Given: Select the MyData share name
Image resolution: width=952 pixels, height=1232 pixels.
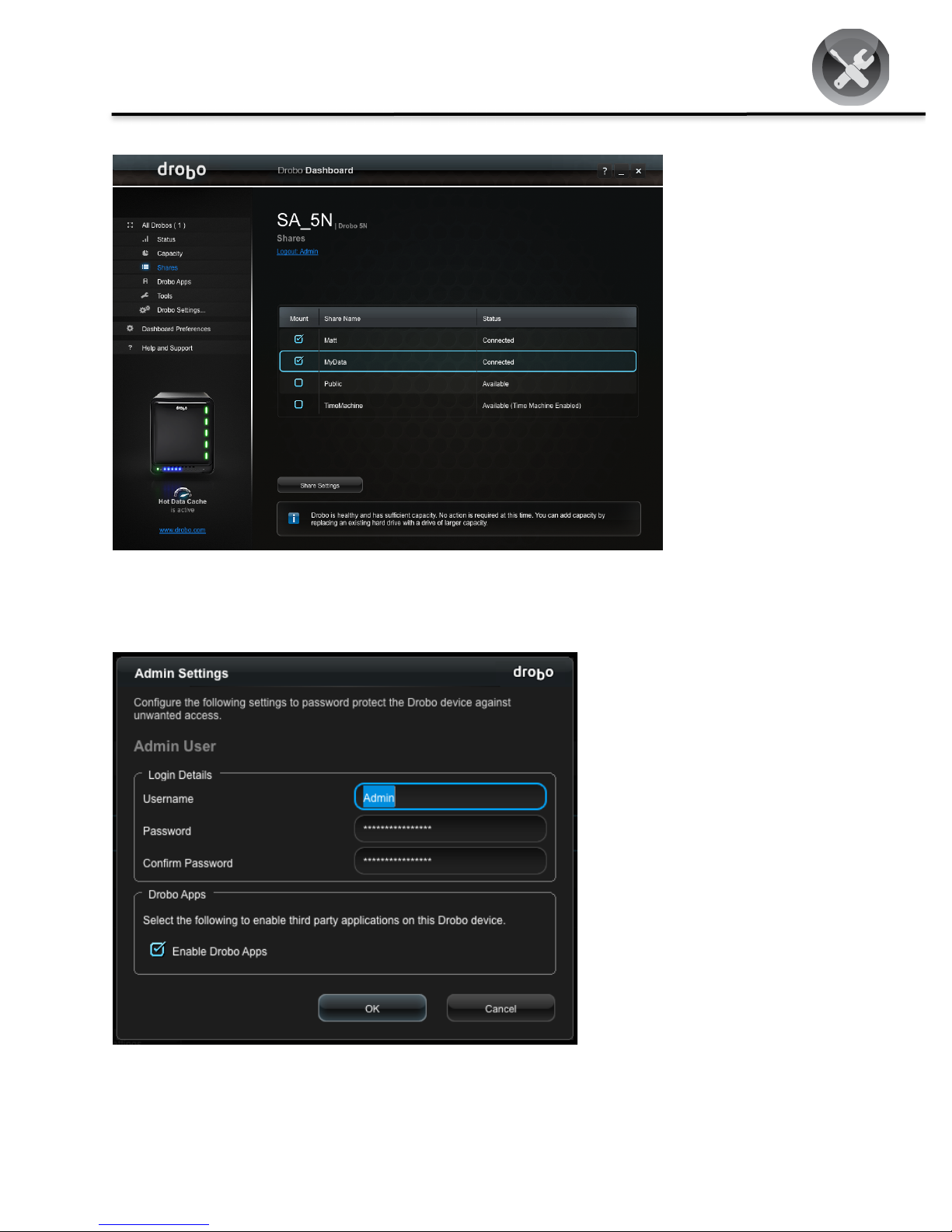Looking at the screenshot, I should point(335,362).
